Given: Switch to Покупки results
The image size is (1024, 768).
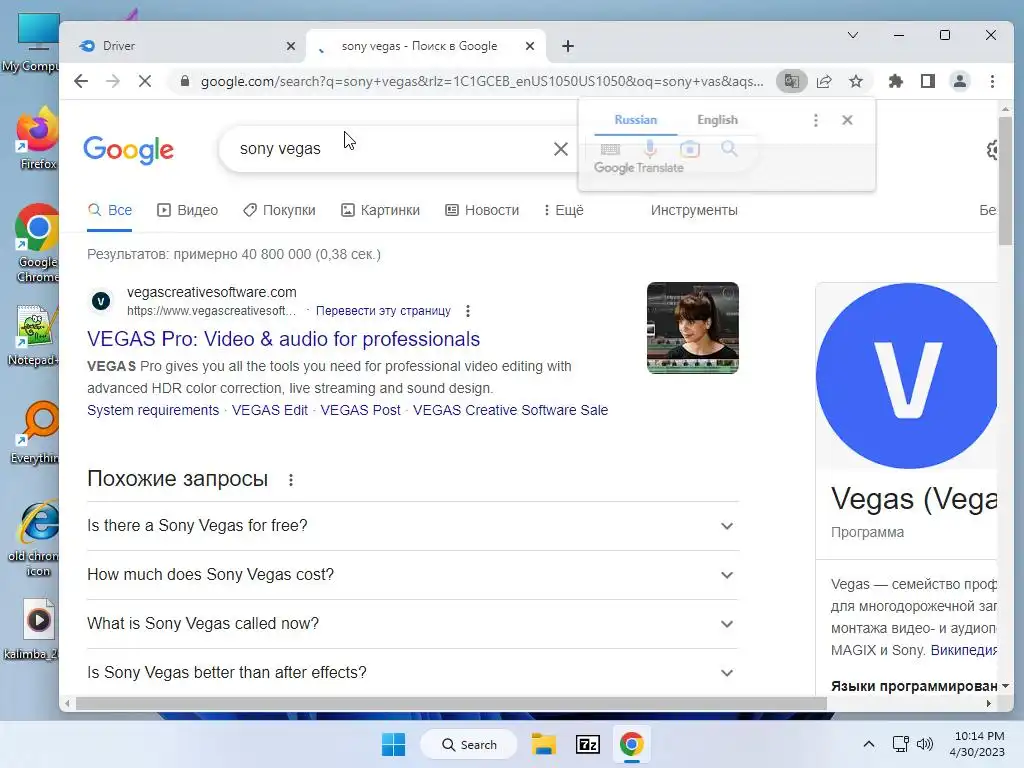Looking at the screenshot, I should point(279,210).
